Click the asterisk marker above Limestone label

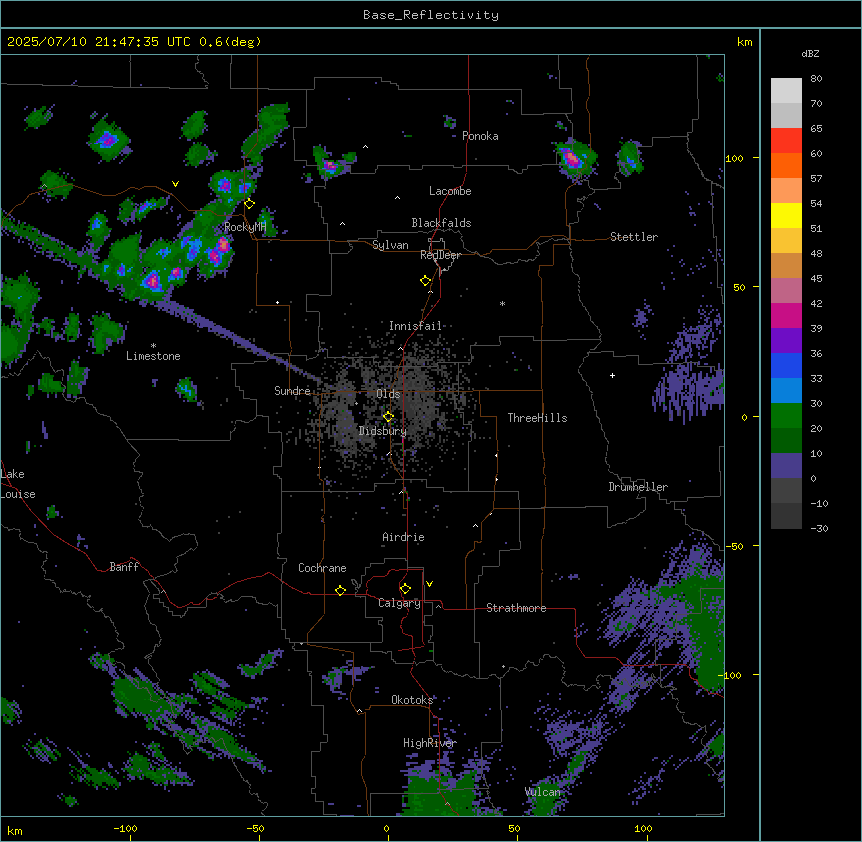click(153, 346)
